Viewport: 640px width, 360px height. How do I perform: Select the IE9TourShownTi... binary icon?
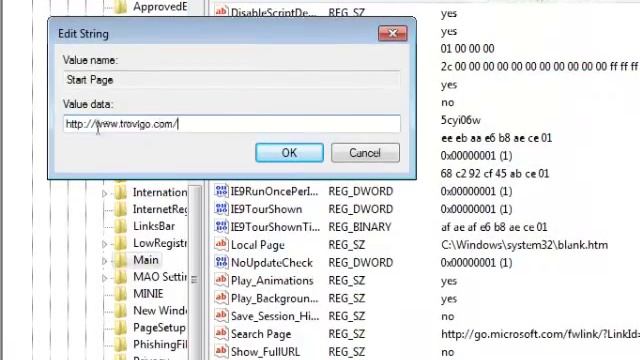coord(221,227)
